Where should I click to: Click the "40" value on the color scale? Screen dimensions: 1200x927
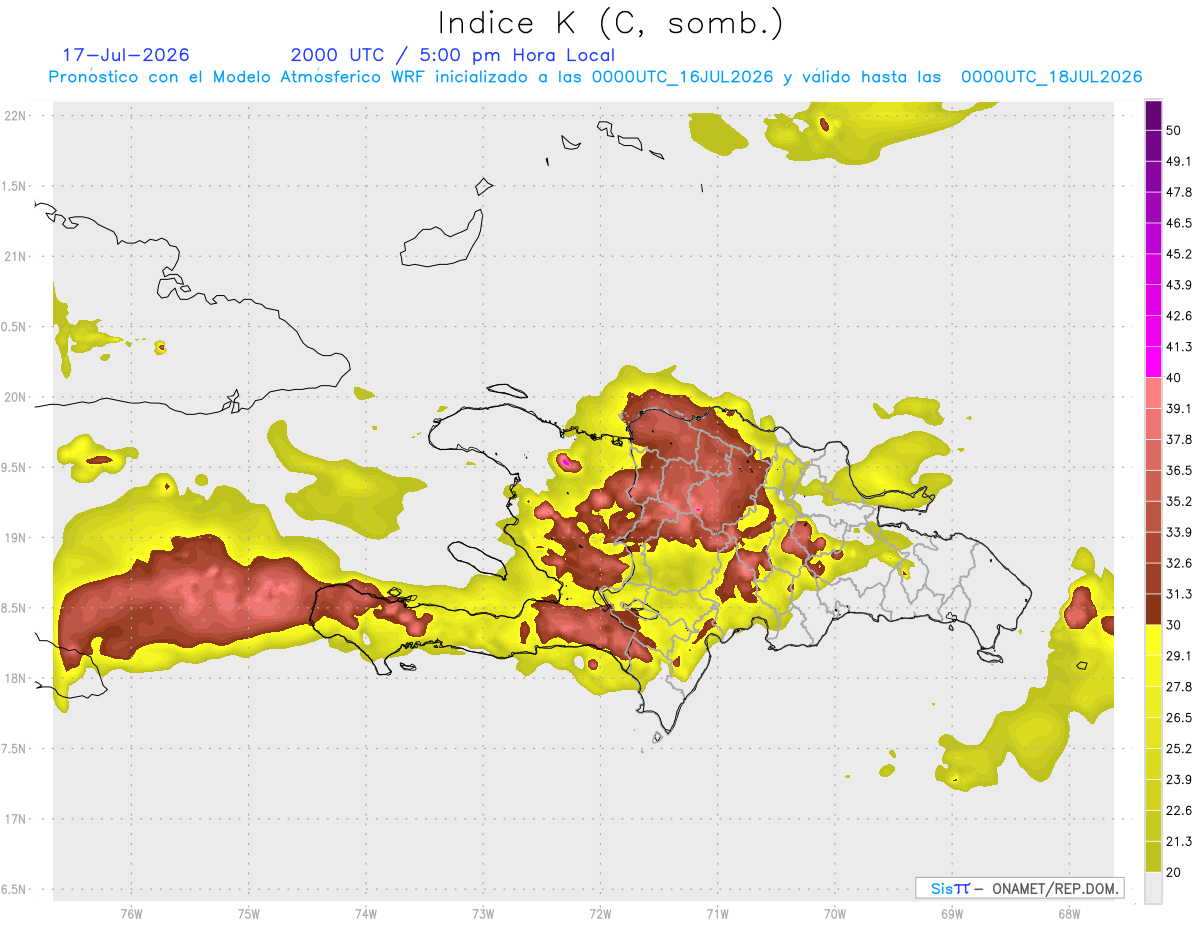click(x=1174, y=378)
